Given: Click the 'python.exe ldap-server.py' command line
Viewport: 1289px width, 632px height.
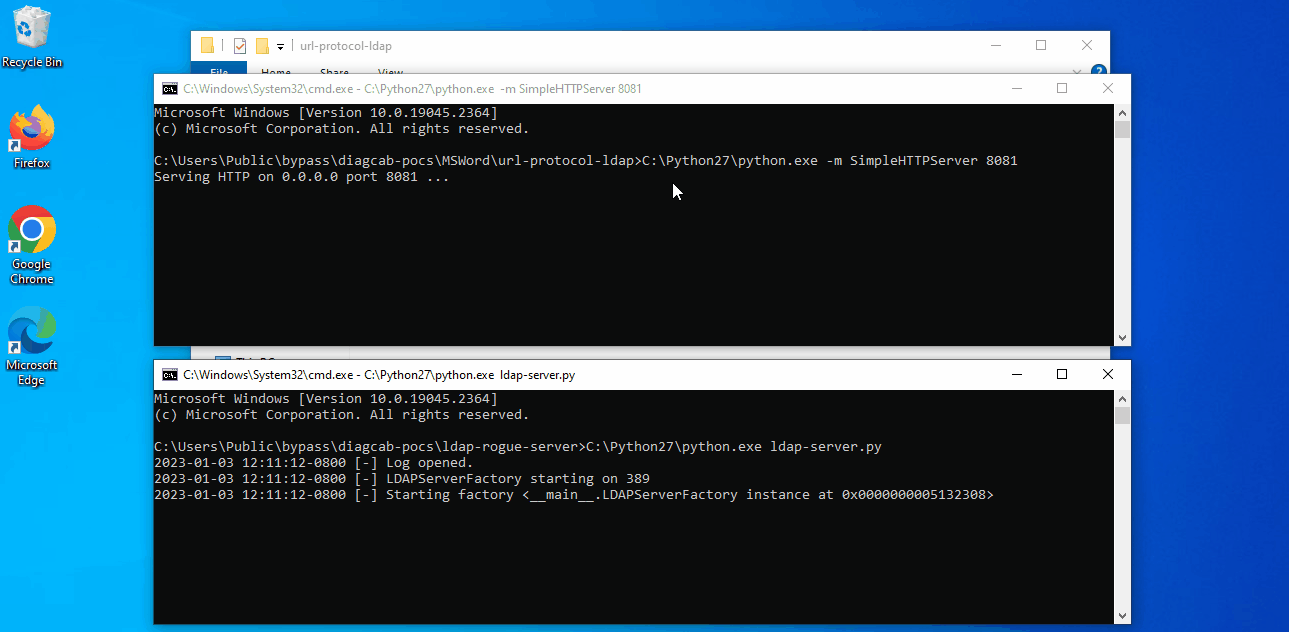Looking at the screenshot, I should [x=518, y=447].
